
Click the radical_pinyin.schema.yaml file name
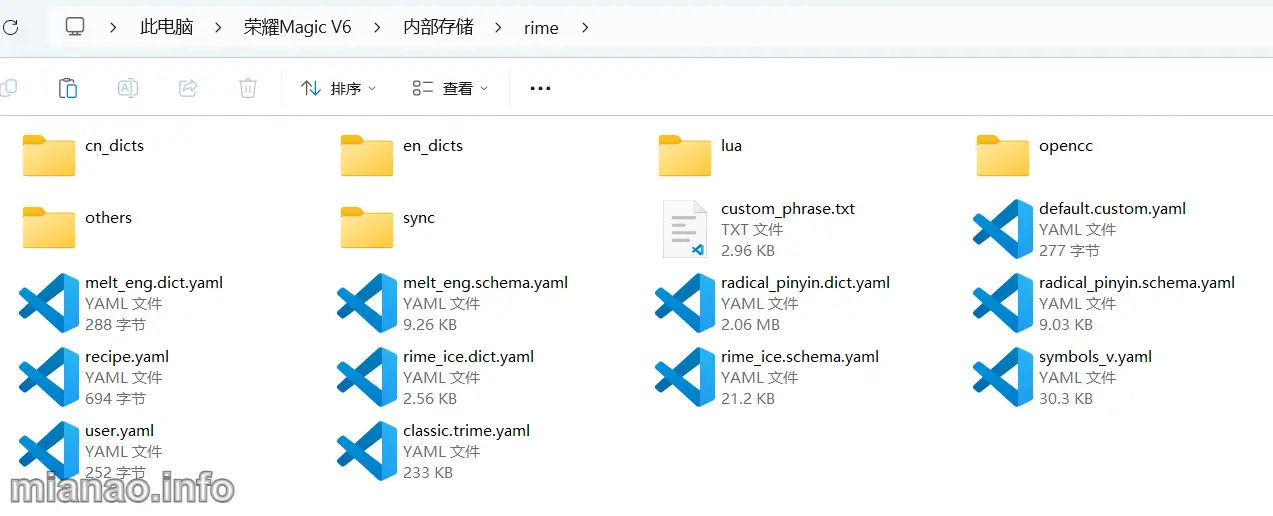[1137, 283]
